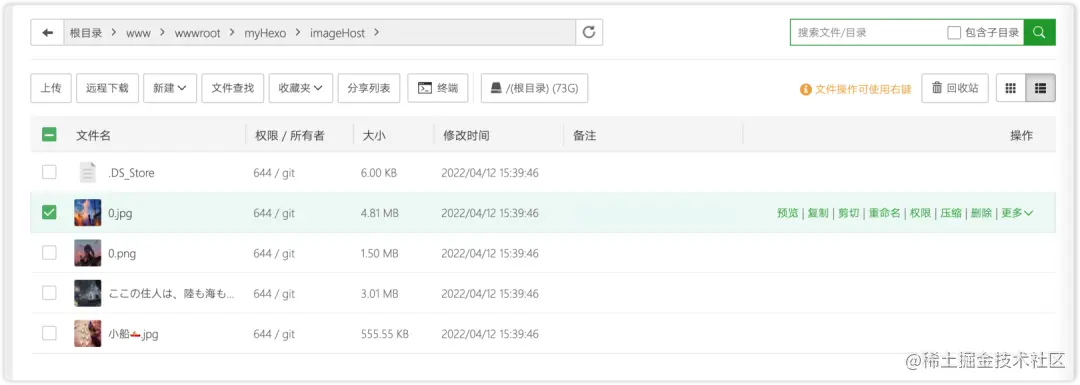The height and width of the screenshot is (385, 1080).
Task: Open the terminal (终端)
Action: coord(438,88)
